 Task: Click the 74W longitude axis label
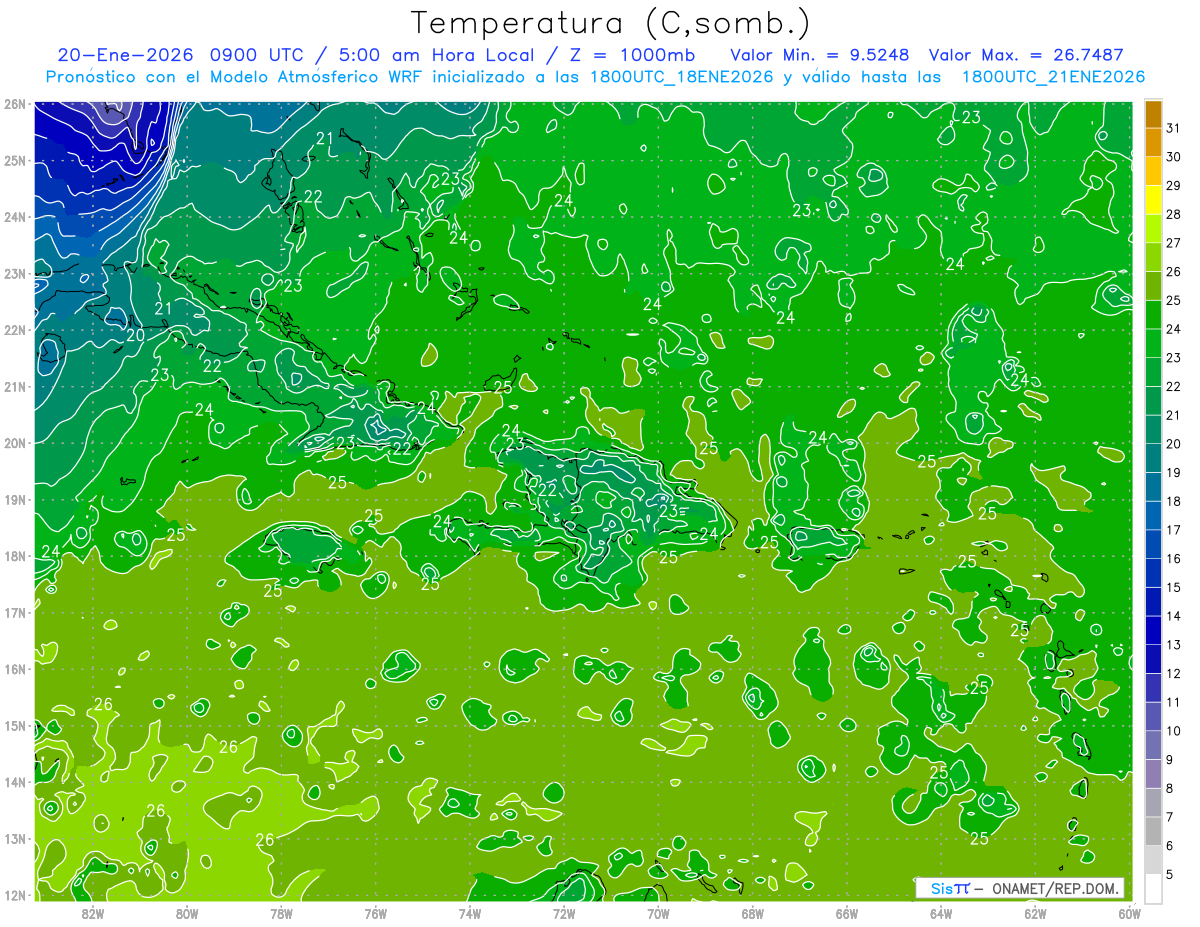click(470, 913)
